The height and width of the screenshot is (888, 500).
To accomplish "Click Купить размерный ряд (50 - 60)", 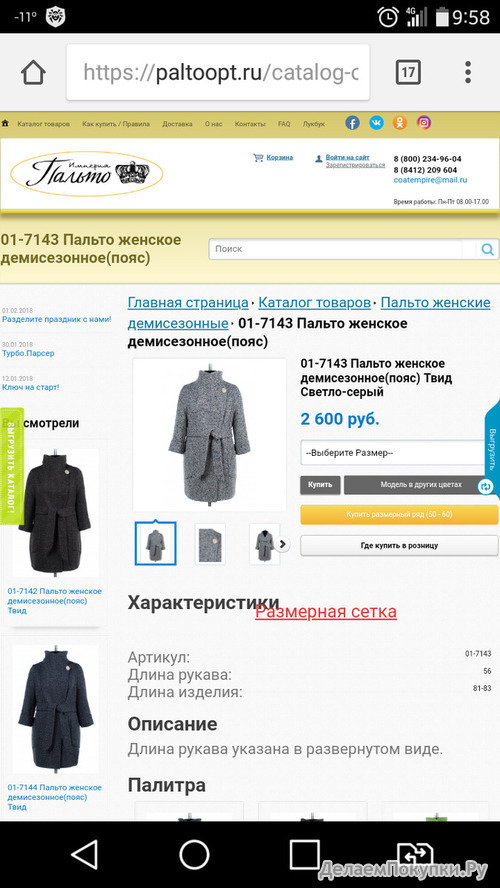I will 399,515.
